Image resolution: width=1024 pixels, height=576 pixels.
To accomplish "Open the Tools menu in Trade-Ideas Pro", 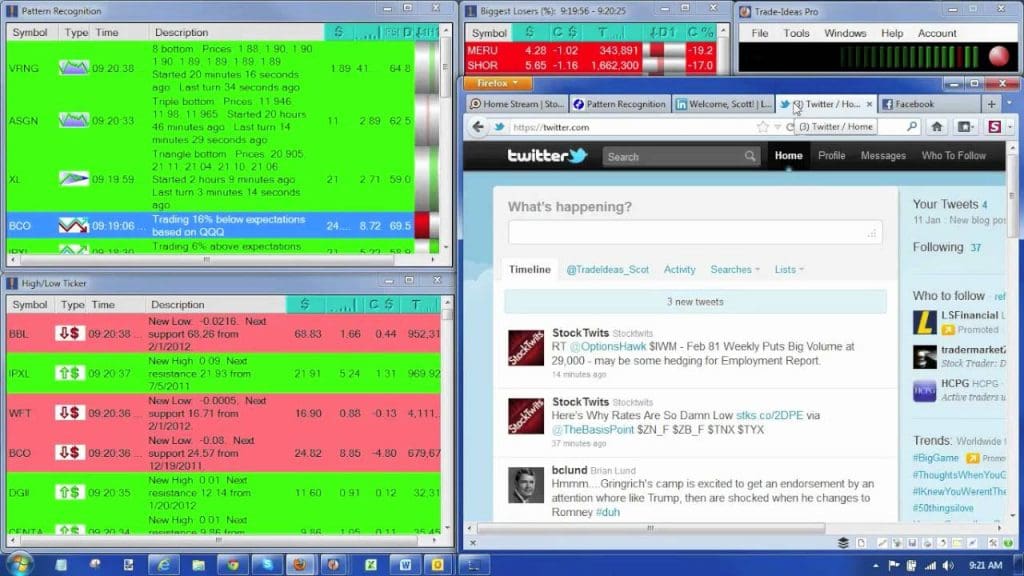I will (x=796, y=33).
